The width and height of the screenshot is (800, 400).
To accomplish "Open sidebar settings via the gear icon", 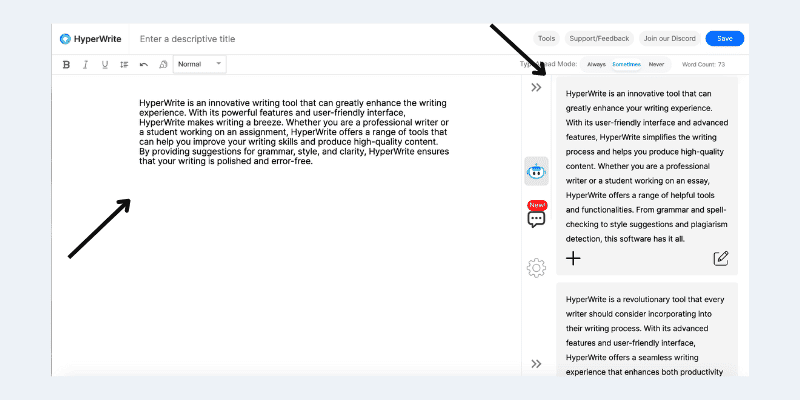I will click(x=536, y=268).
